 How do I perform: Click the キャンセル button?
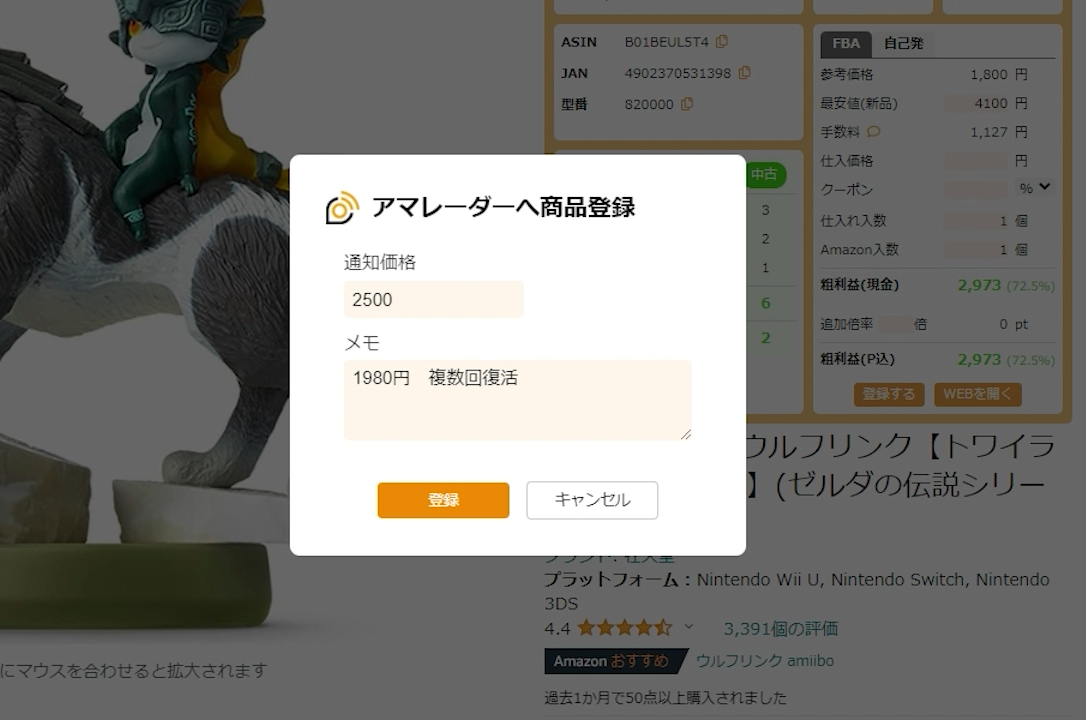(592, 500)
